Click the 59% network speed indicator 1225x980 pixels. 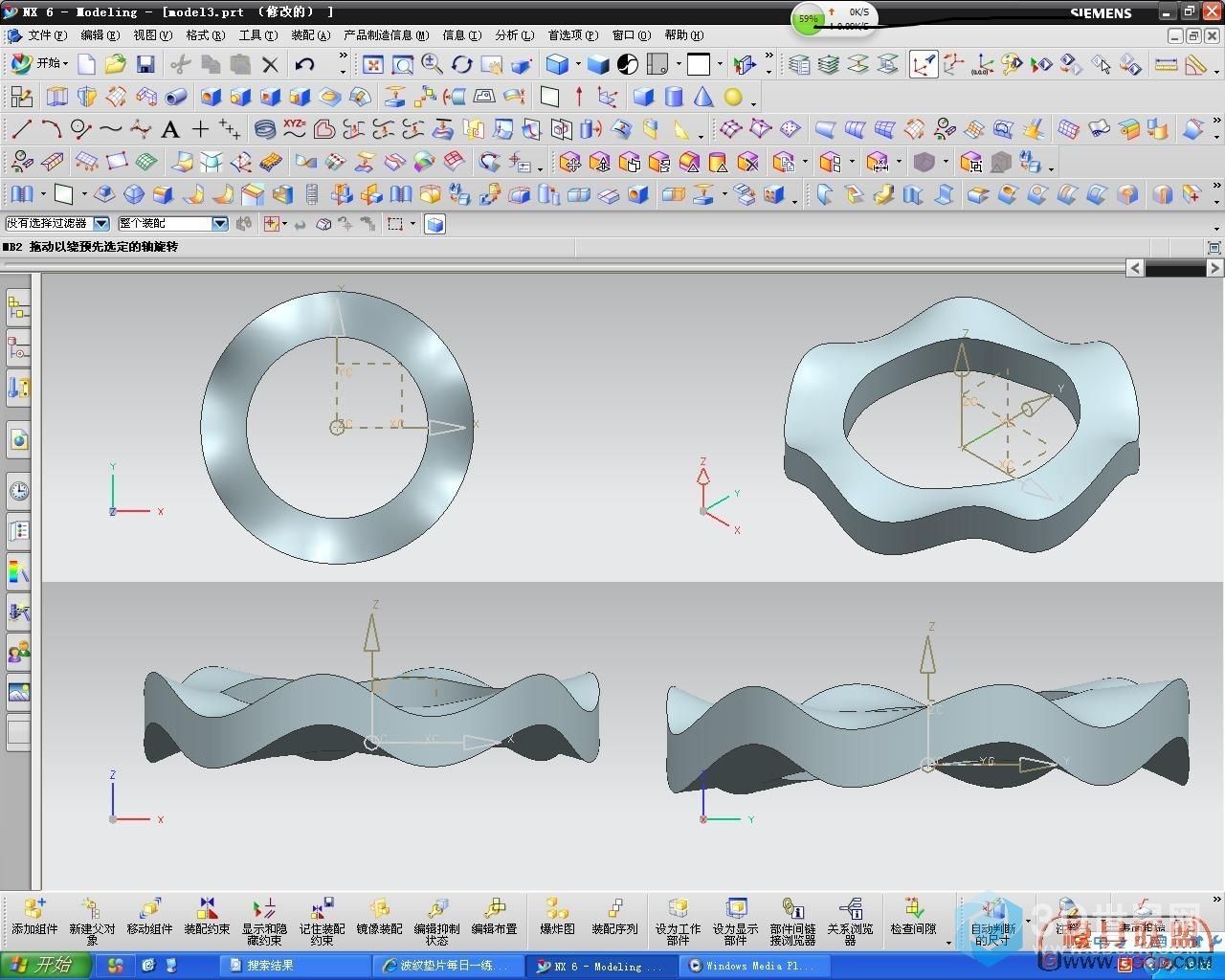click(x=809, y=19)
